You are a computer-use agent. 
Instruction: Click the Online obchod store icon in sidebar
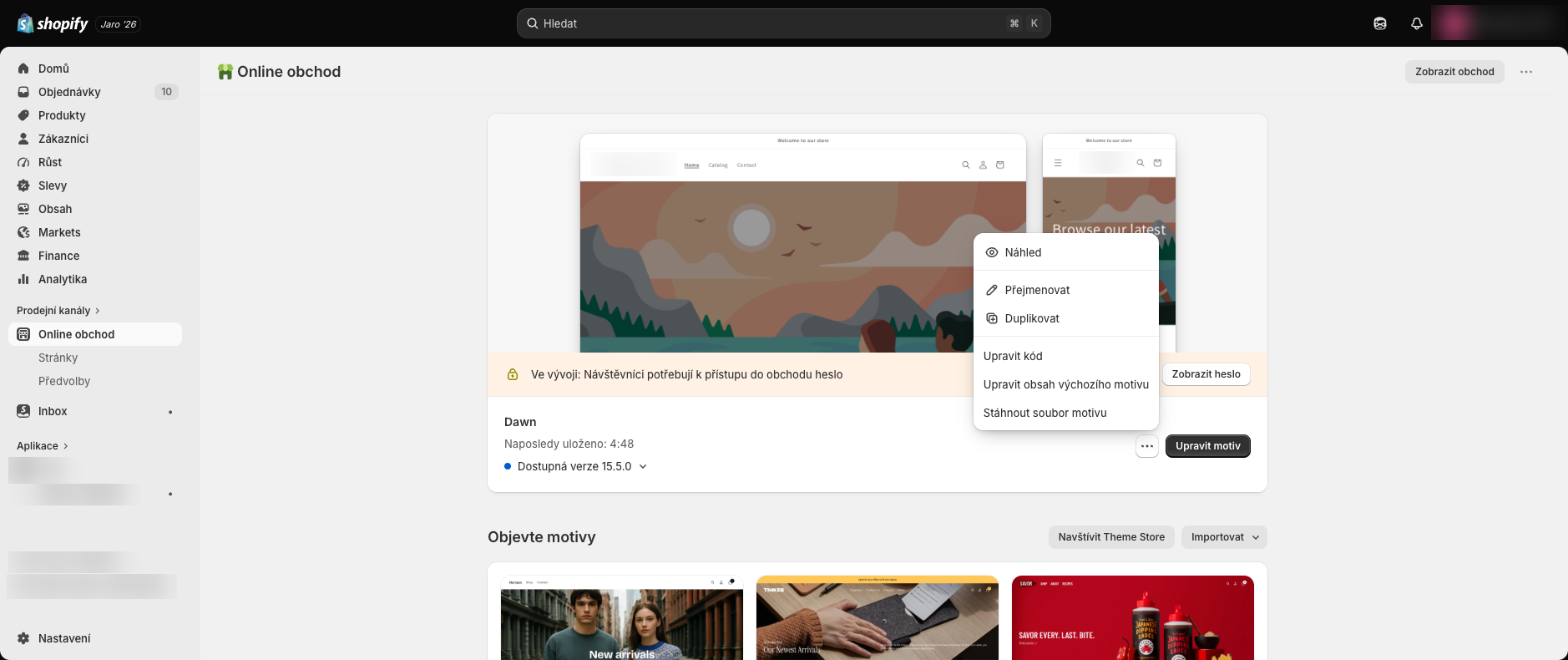[x=23, y=334]
